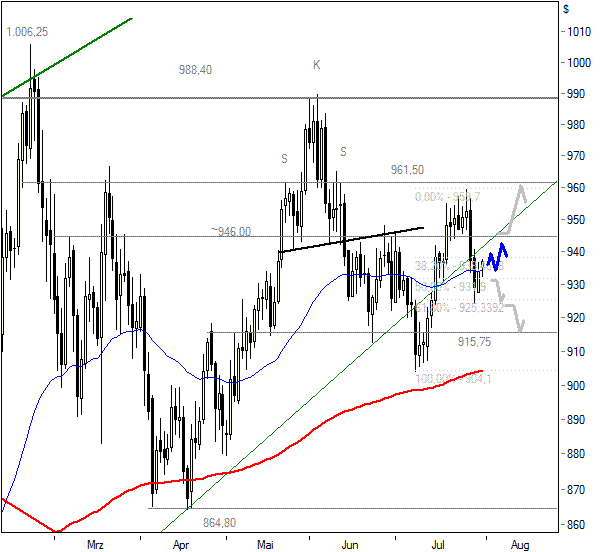Click the 1000 price axis value
Viewport: 600px width, 552px height.
click(579, 63)
